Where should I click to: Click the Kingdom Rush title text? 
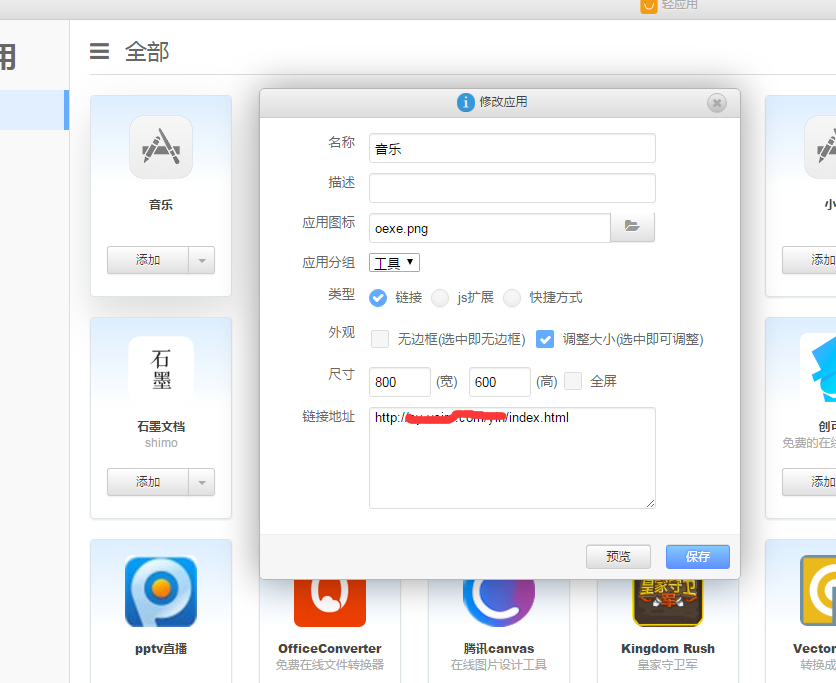tap(668, 649)
